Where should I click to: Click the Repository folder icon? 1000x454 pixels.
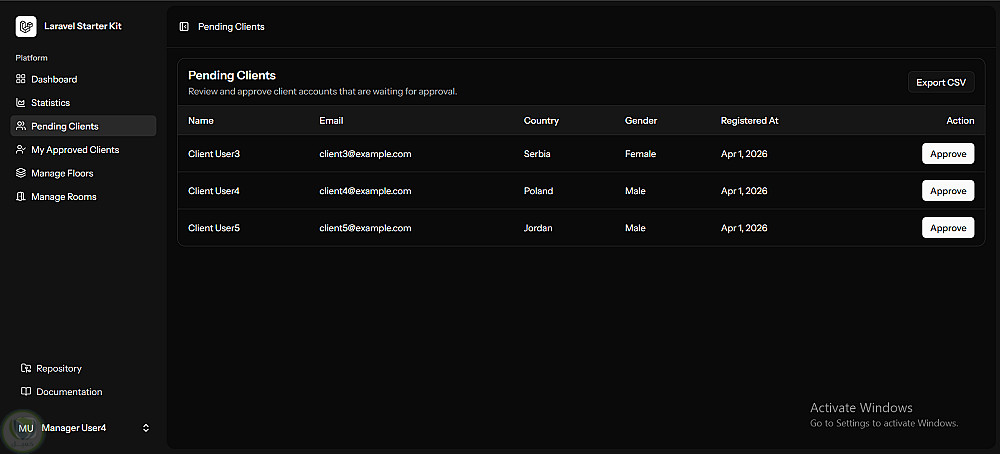click(26, 368)
